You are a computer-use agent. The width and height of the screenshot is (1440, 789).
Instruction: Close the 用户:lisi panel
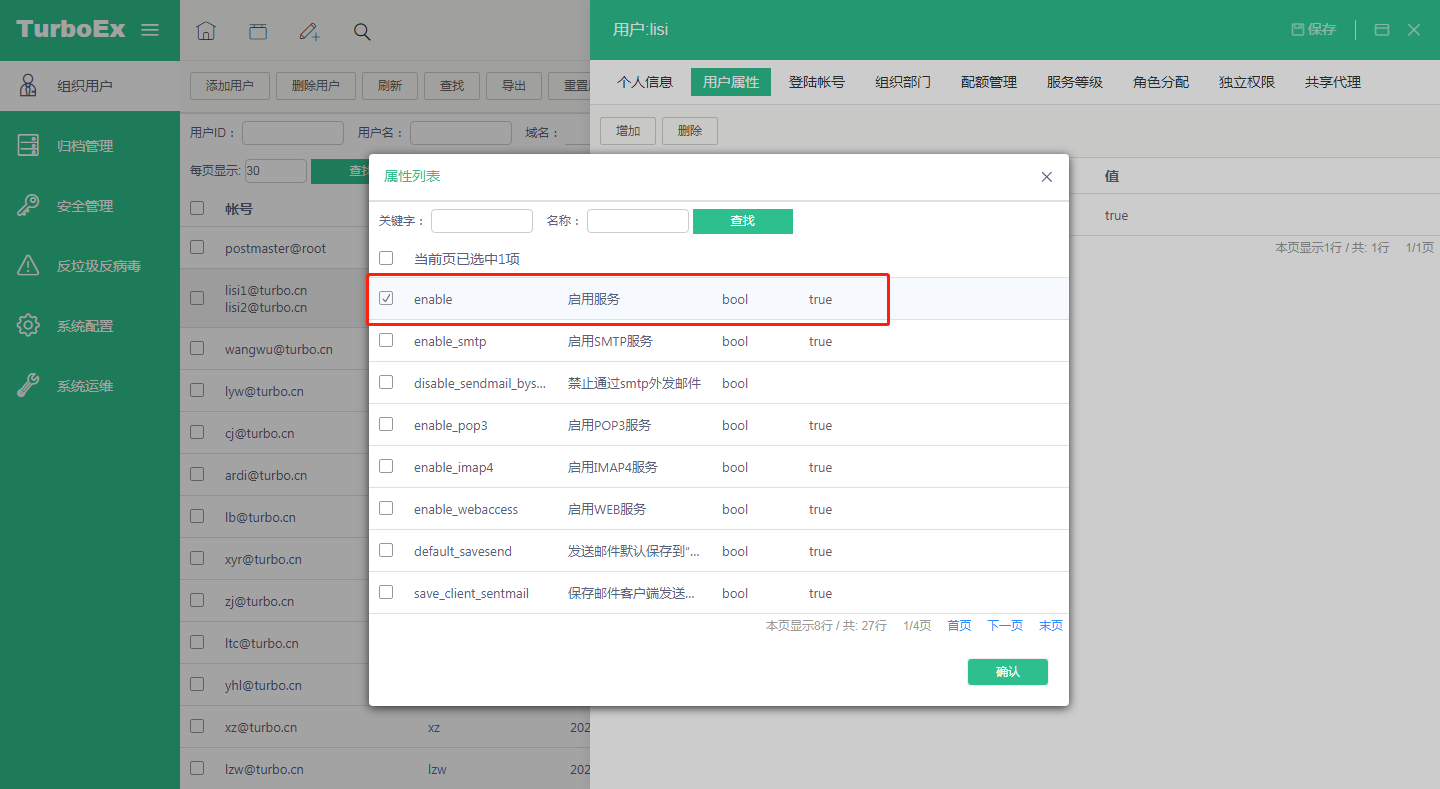coord(1414,30)
